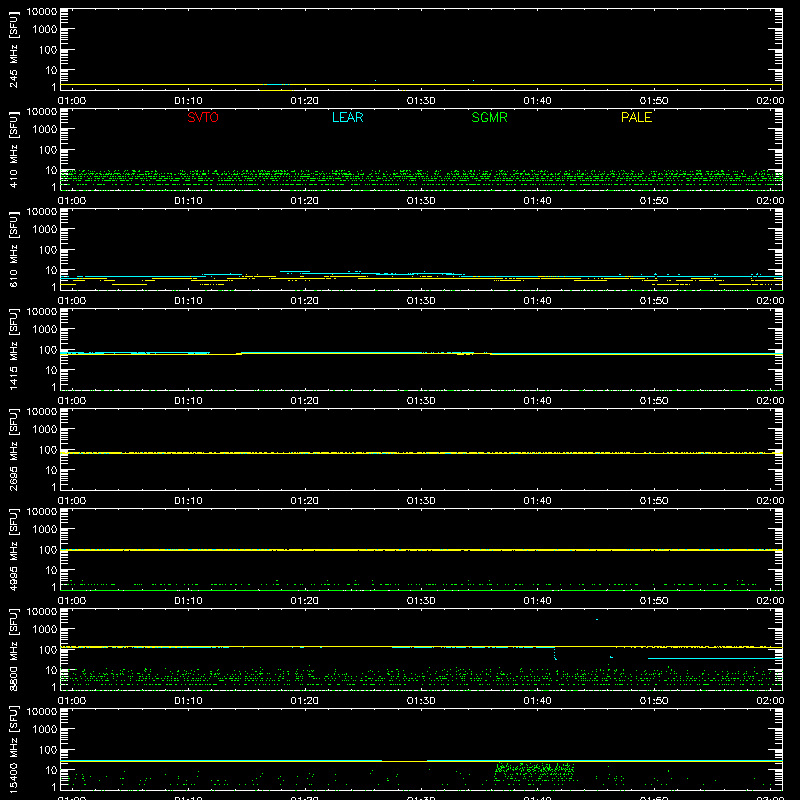
Task: Click the red SVTO station legend label
Action: pyautogui.click(x=203, y=117)
